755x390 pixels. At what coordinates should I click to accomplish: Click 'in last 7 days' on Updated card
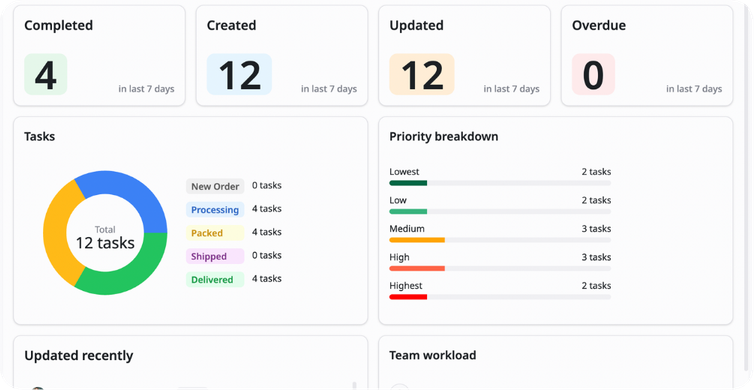tap(511, 89)
